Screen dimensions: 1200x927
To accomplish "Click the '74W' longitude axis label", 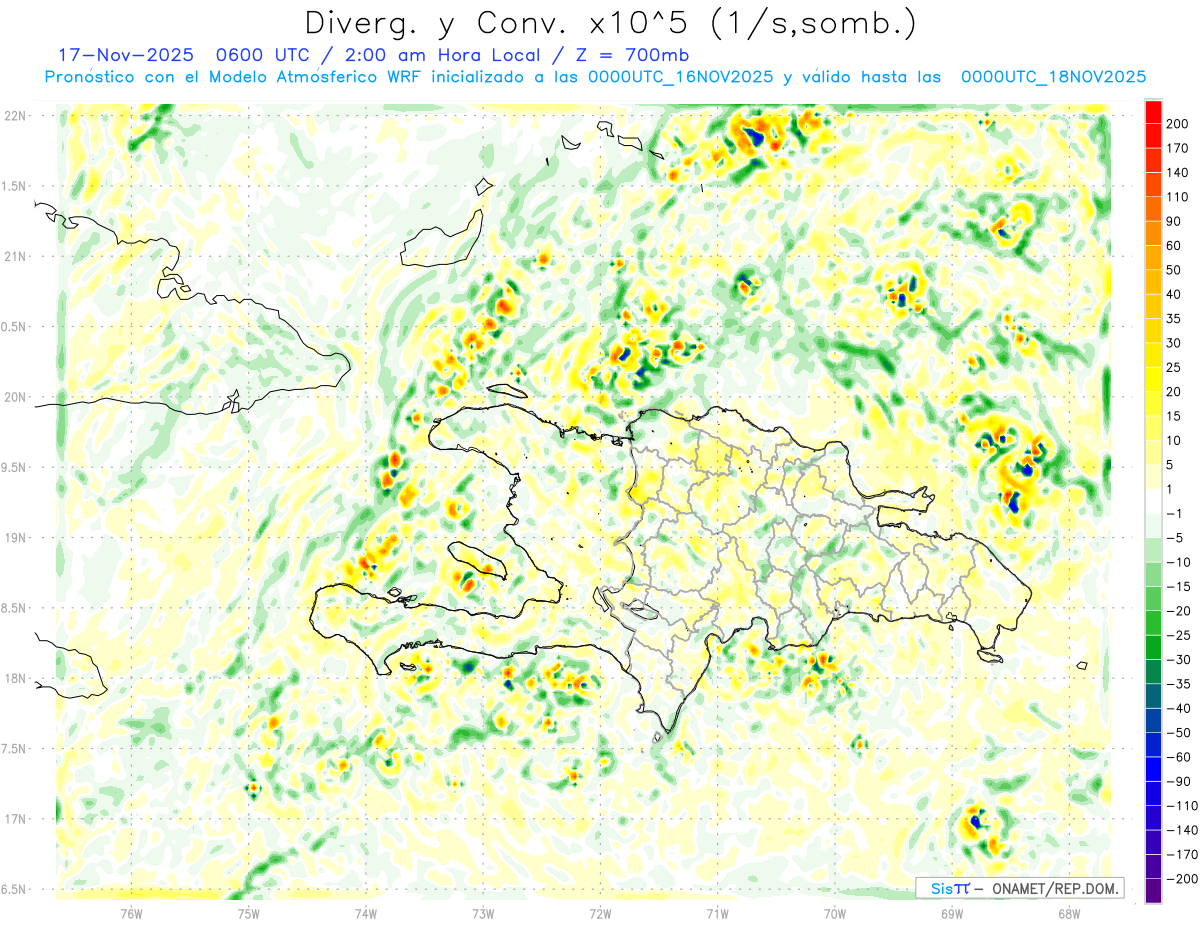I will pos(366,913).
